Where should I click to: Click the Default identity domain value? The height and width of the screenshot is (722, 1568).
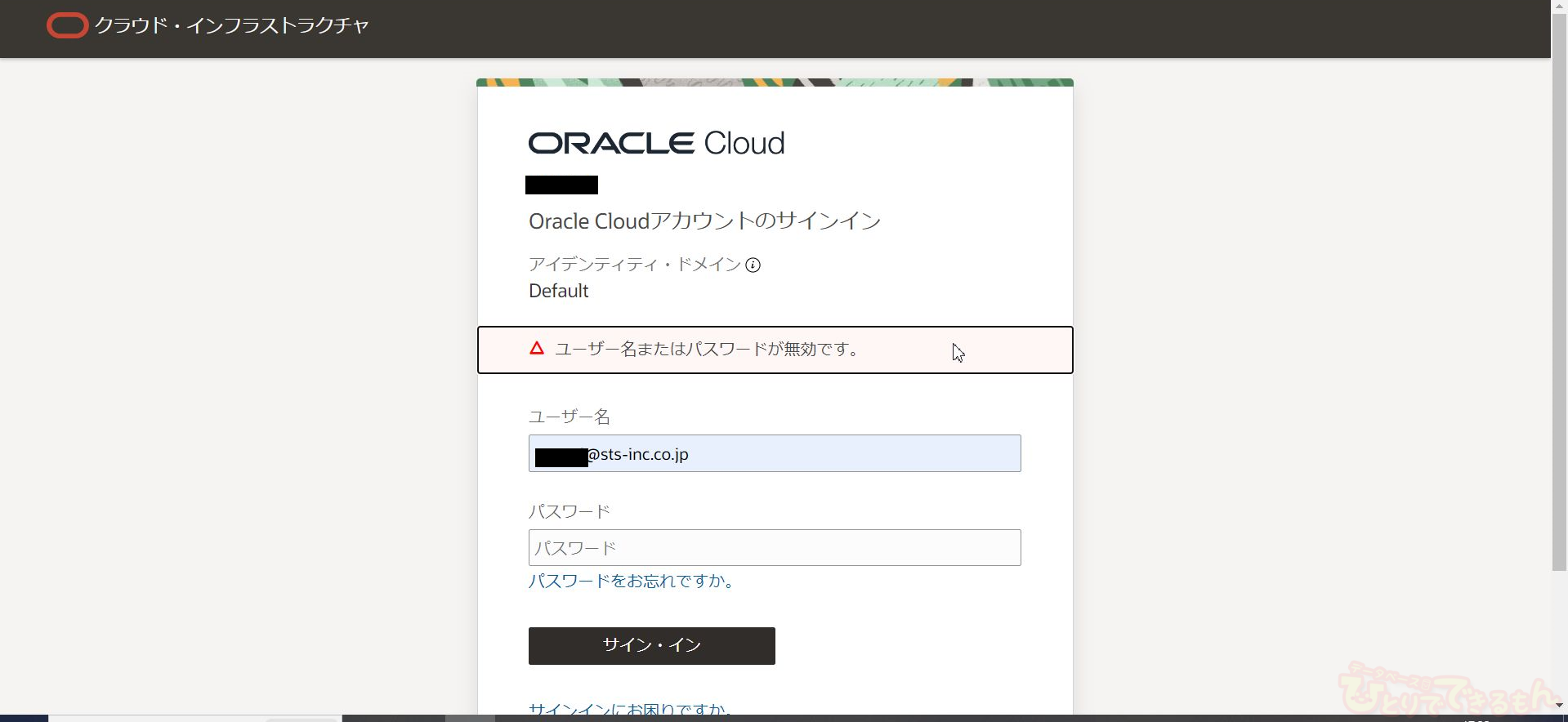pyautogui.click(x=558, y=291)
